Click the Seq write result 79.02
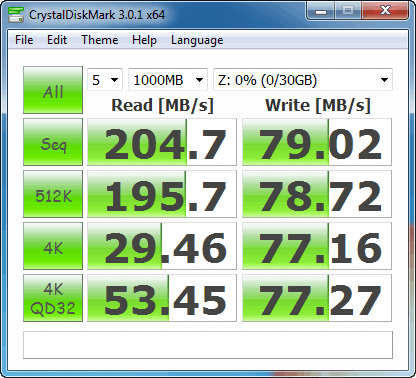The width and height of the screenshot is (416, 378). click(317, 142)
